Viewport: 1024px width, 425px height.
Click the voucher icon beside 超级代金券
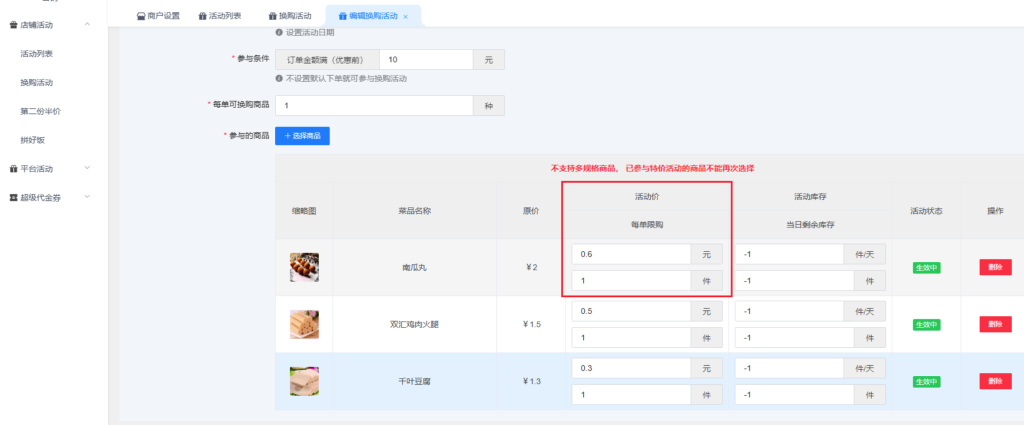click(x=12, y=197)
